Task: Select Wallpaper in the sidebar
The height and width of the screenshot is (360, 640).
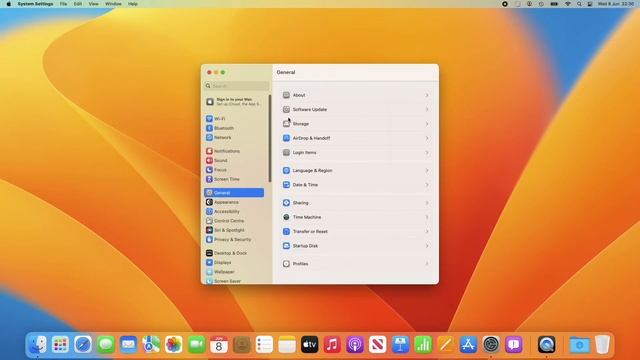Action: click(234, 272)
